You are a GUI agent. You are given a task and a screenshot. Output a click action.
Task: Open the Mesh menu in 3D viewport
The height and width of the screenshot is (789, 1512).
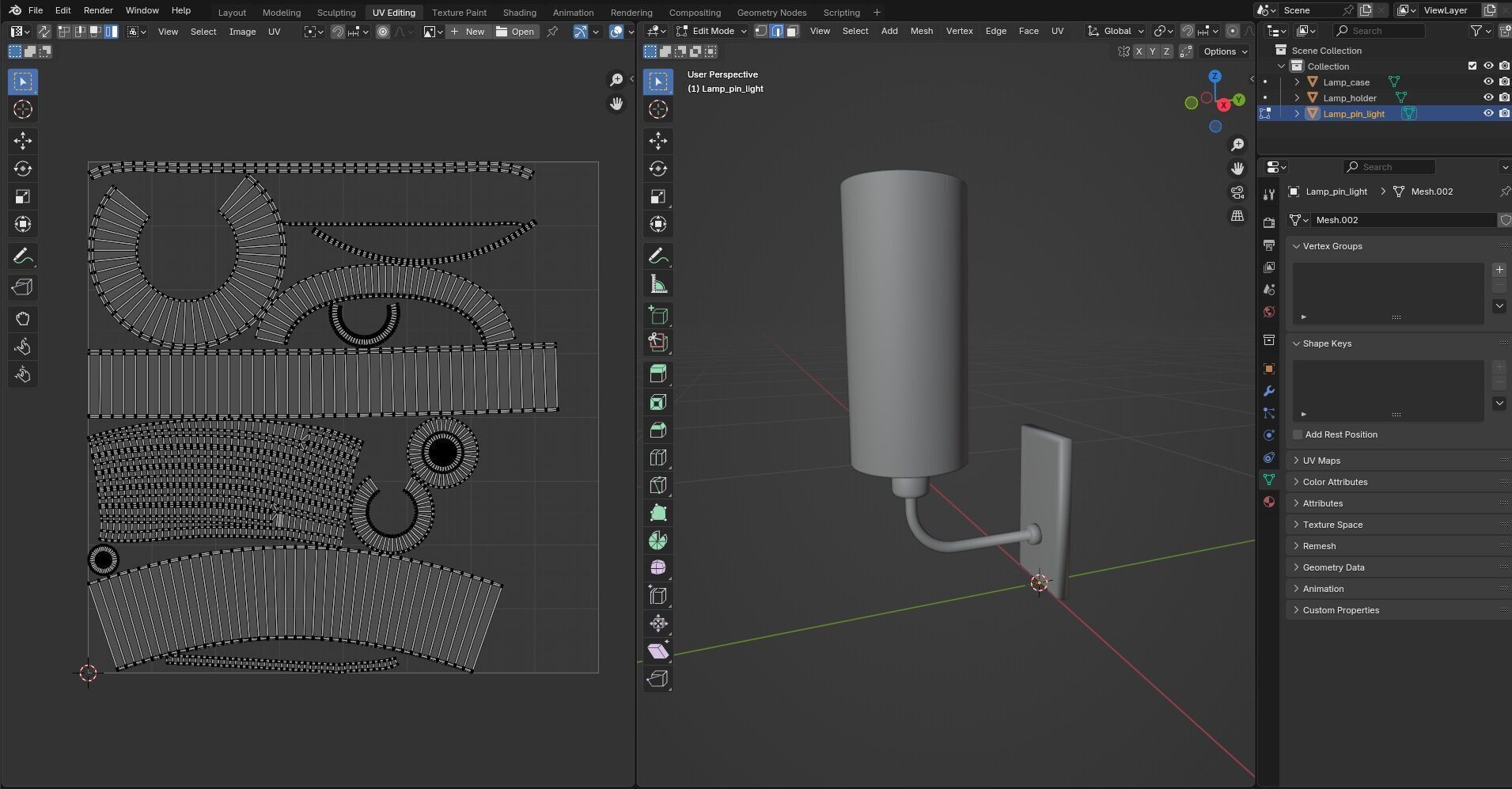click(922, 31)
